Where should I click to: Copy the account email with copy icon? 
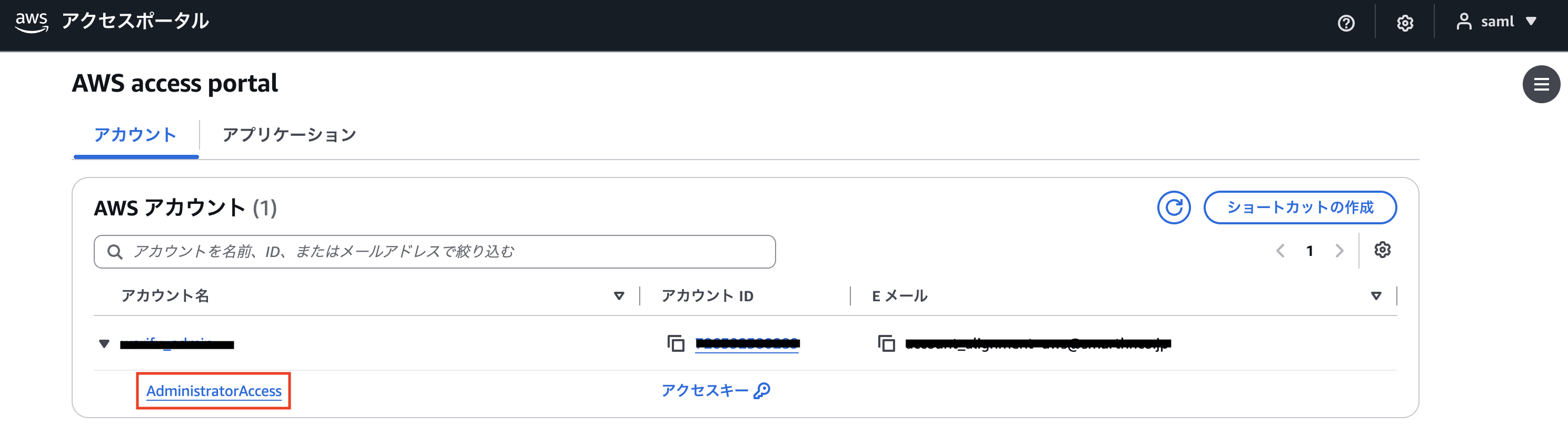[886, 343]
